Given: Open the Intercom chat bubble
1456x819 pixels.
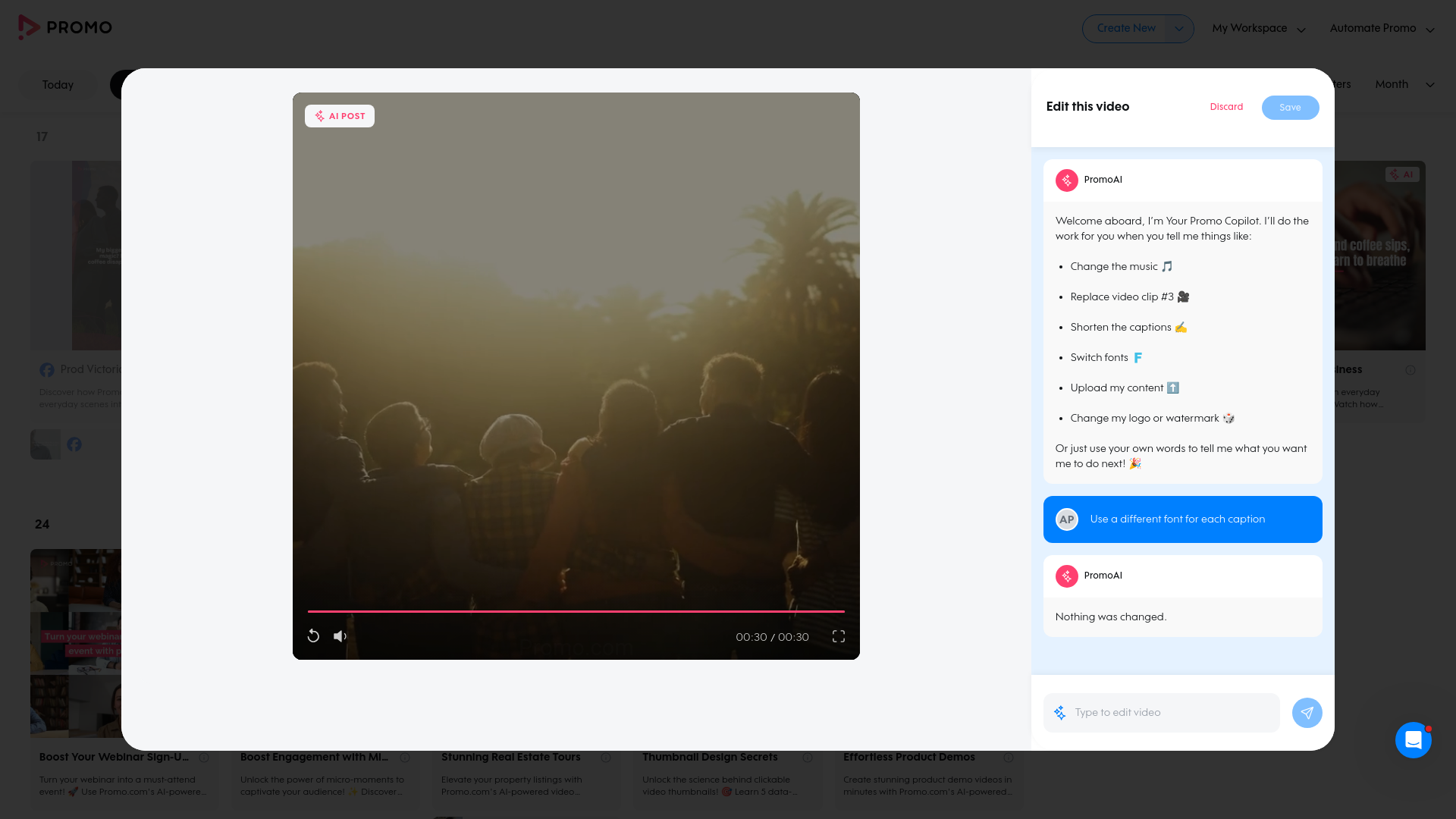Looking at the screenshot, I should tap(1413, 739).
